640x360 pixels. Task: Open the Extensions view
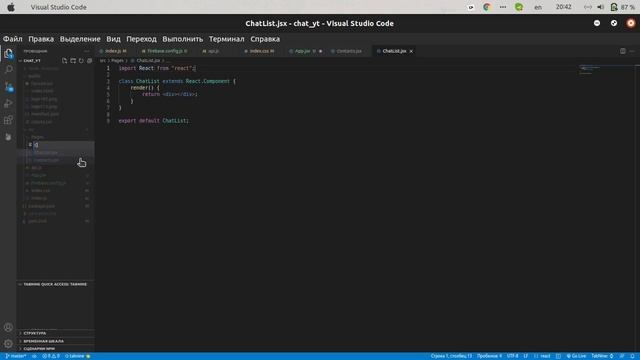click(x=8, y=120)
